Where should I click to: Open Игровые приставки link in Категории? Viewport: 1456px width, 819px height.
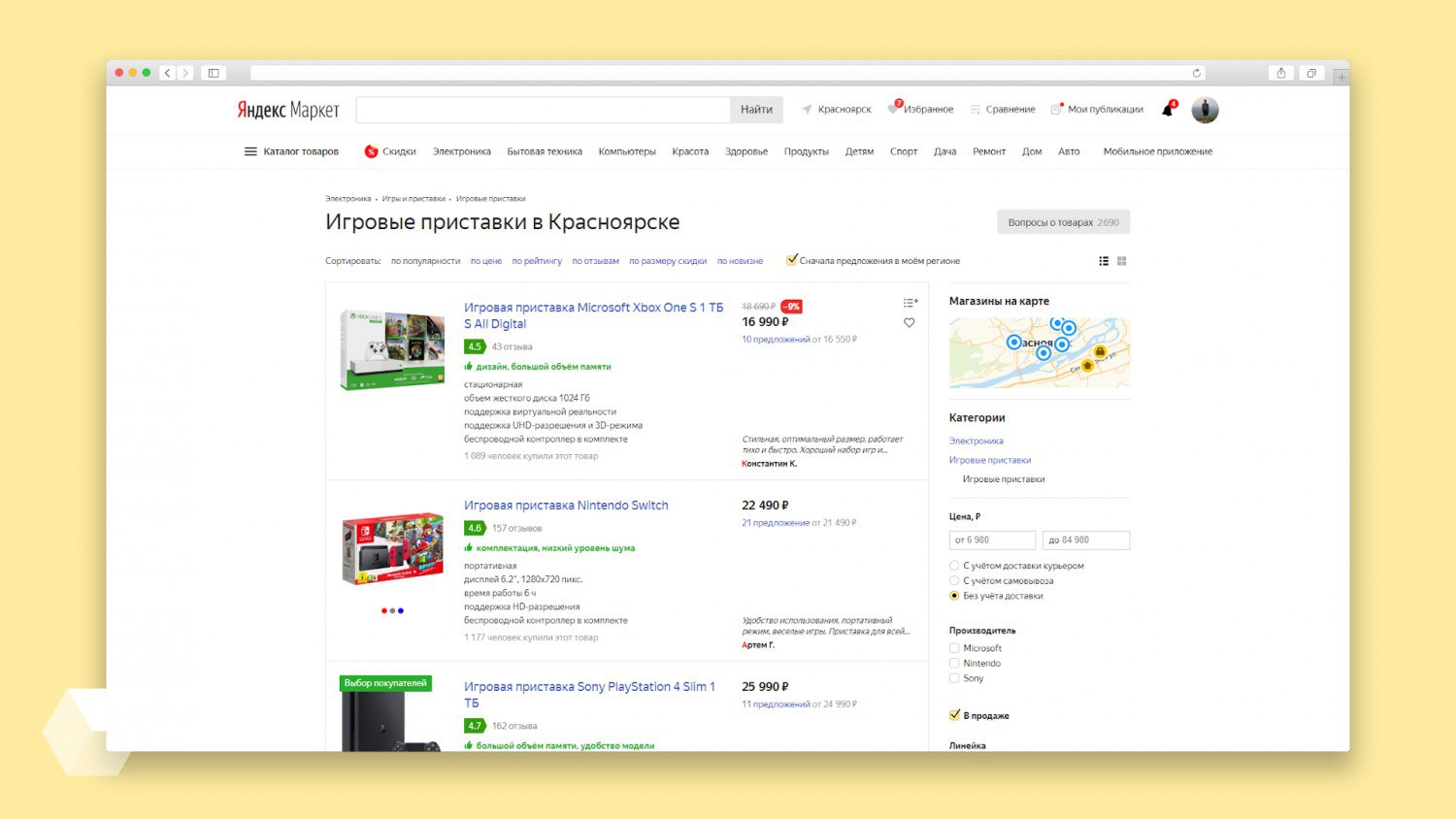tap(990, 460)
